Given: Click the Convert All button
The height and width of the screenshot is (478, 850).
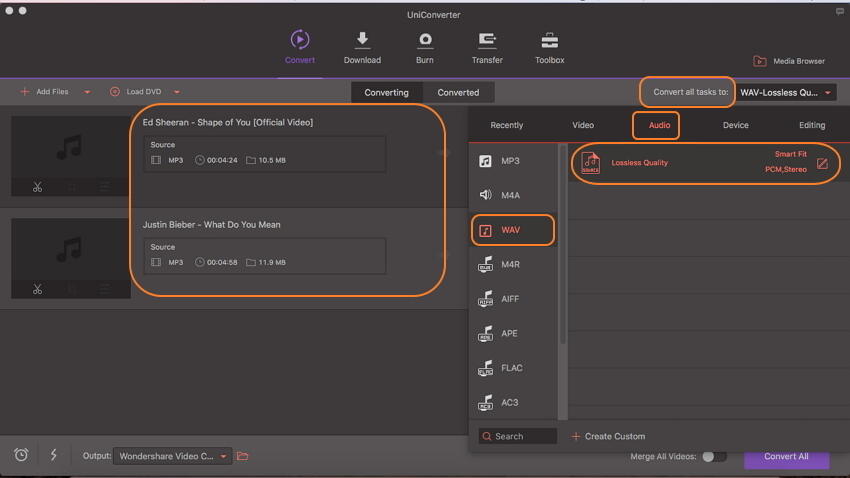Looking at the screenshot, I should 786,457.
